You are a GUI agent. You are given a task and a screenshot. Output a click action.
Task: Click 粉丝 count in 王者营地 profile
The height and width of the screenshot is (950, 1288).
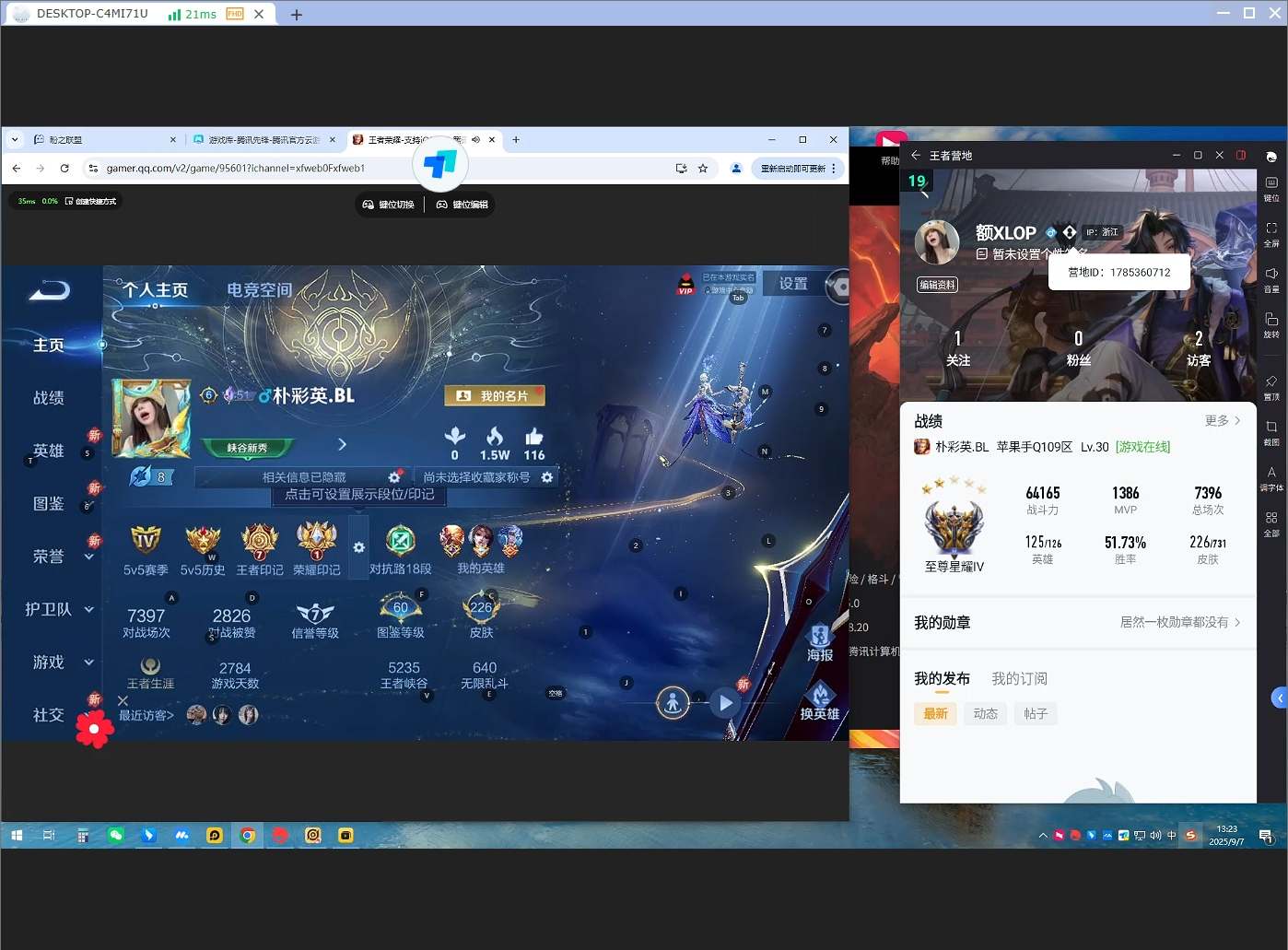click(x=1079, y=348)
